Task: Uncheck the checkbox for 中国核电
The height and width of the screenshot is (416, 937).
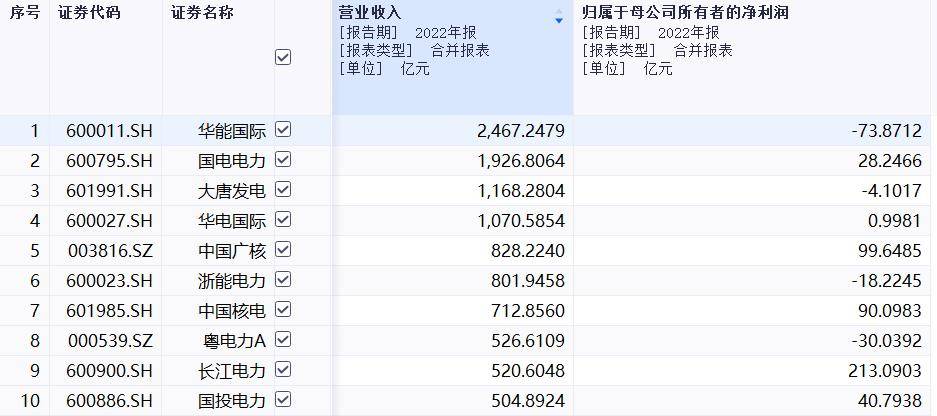Action: 283,310
